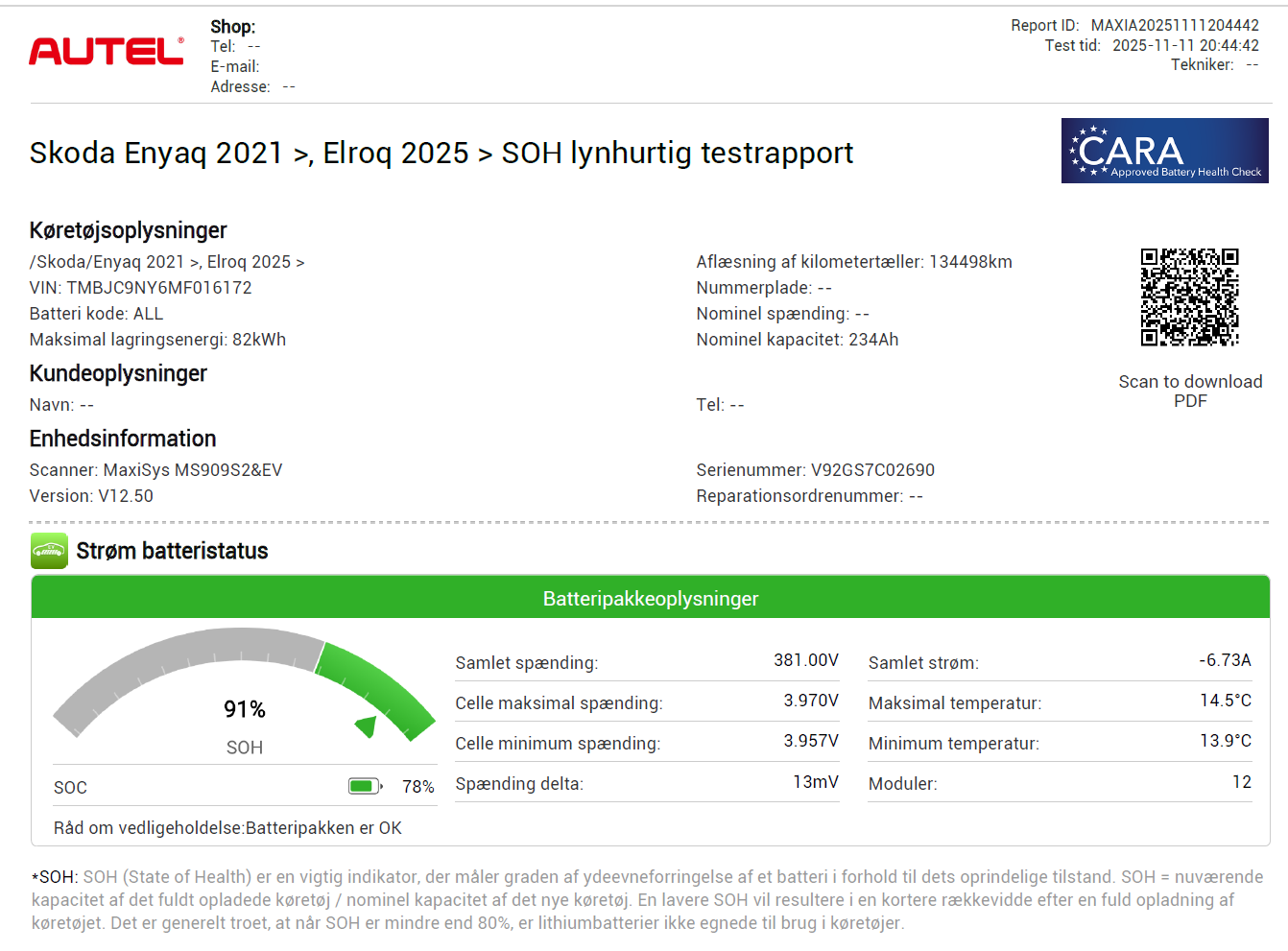Click the SOC battery level icon

coord(365,787)
